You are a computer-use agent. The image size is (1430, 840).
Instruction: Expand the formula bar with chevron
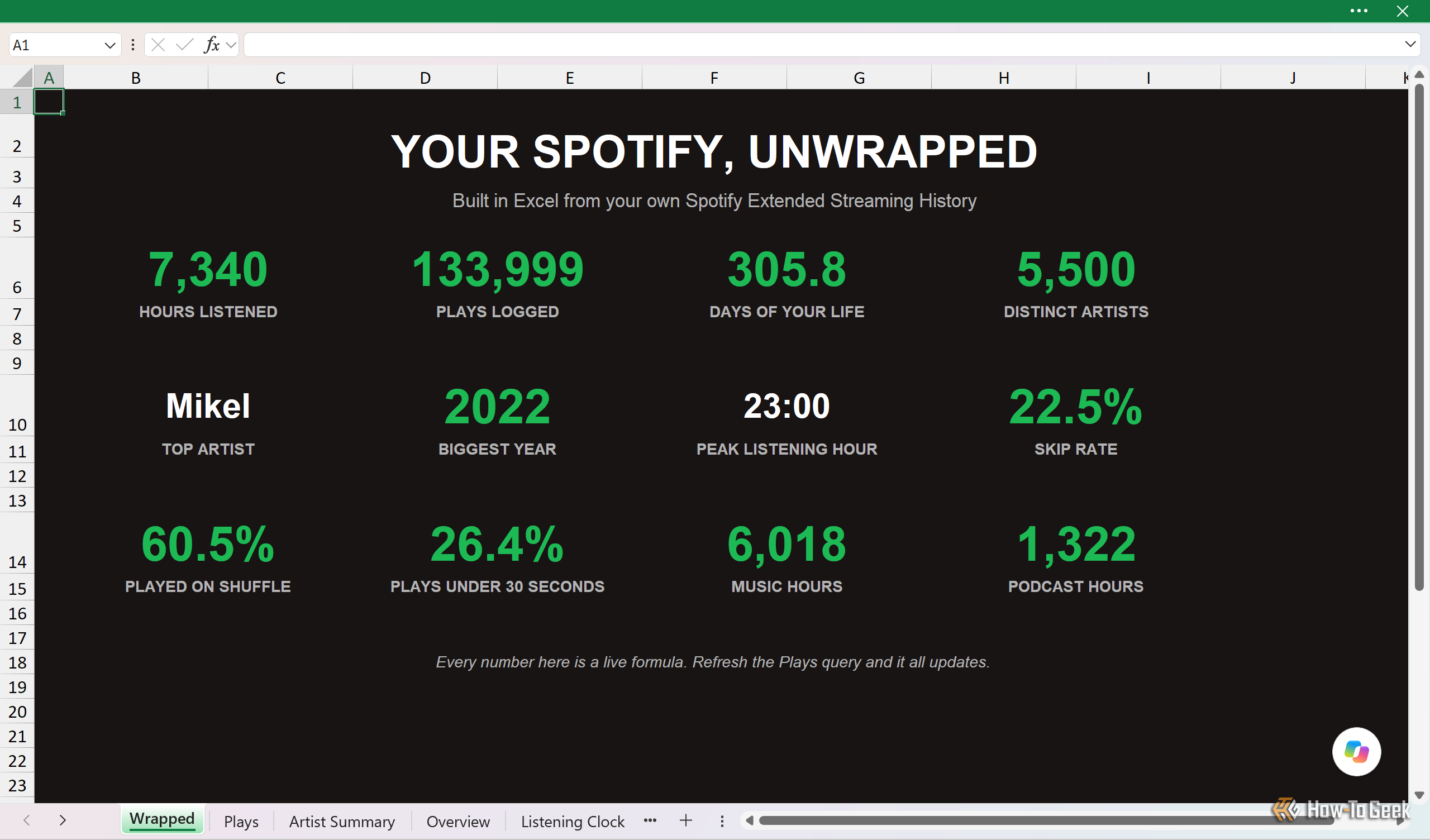[x=1410, y=44]
